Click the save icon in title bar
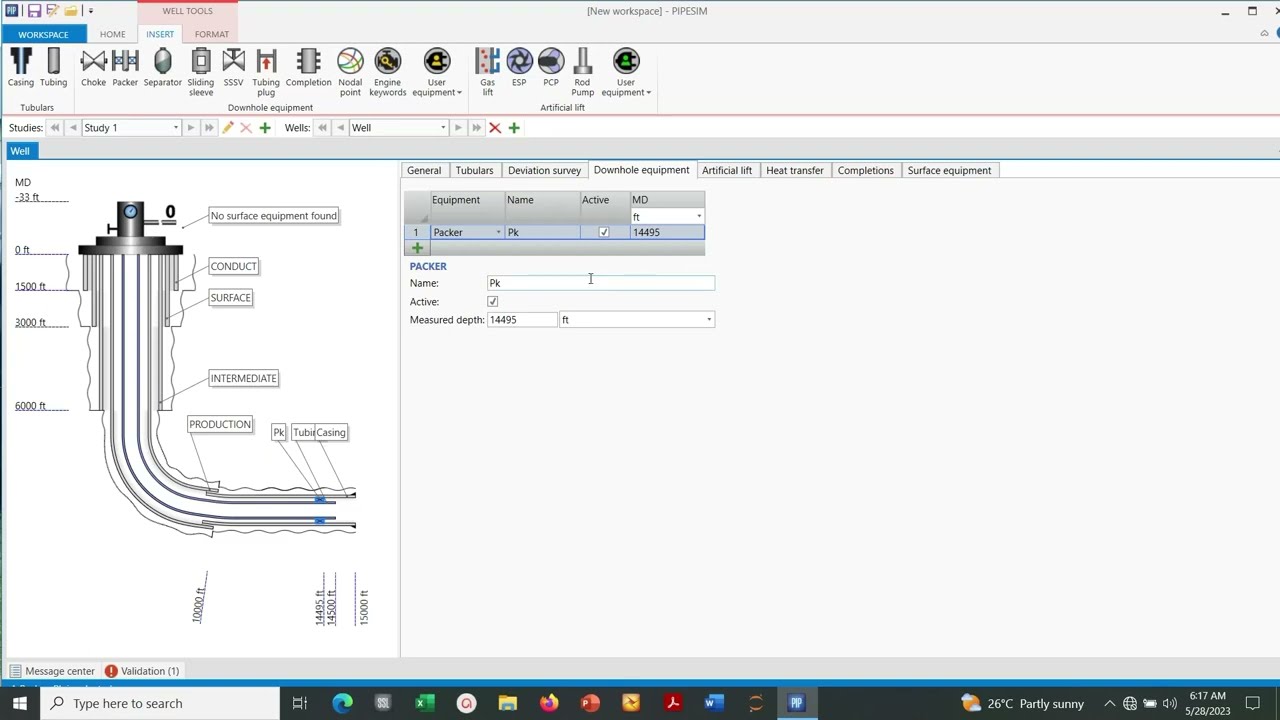 tap(34, 11)
